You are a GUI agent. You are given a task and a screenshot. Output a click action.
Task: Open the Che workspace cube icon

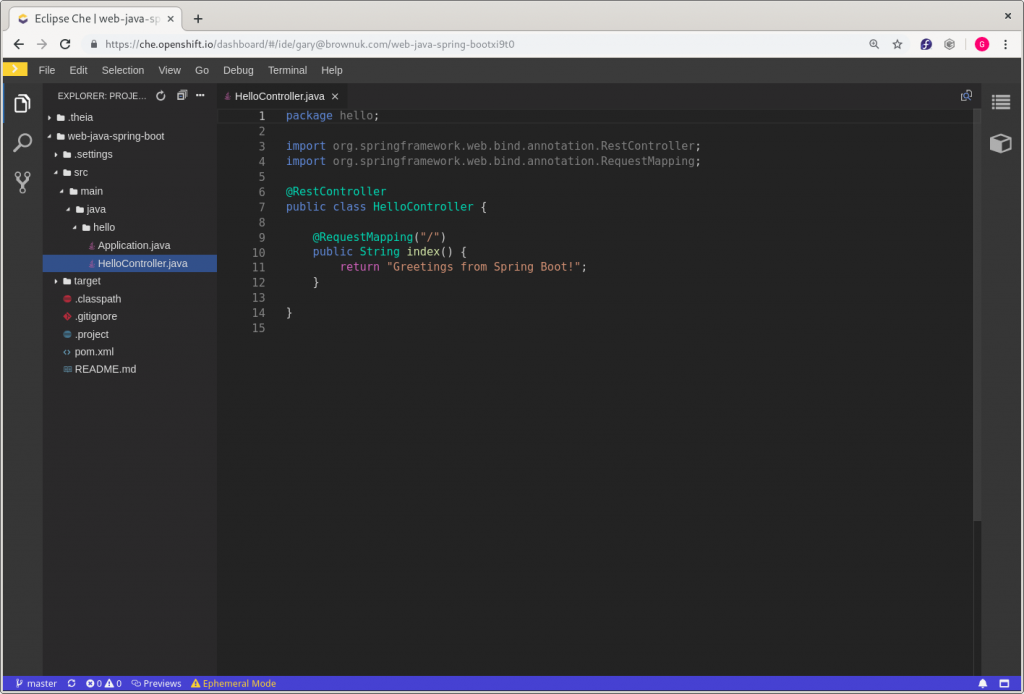coord(1000,143)
